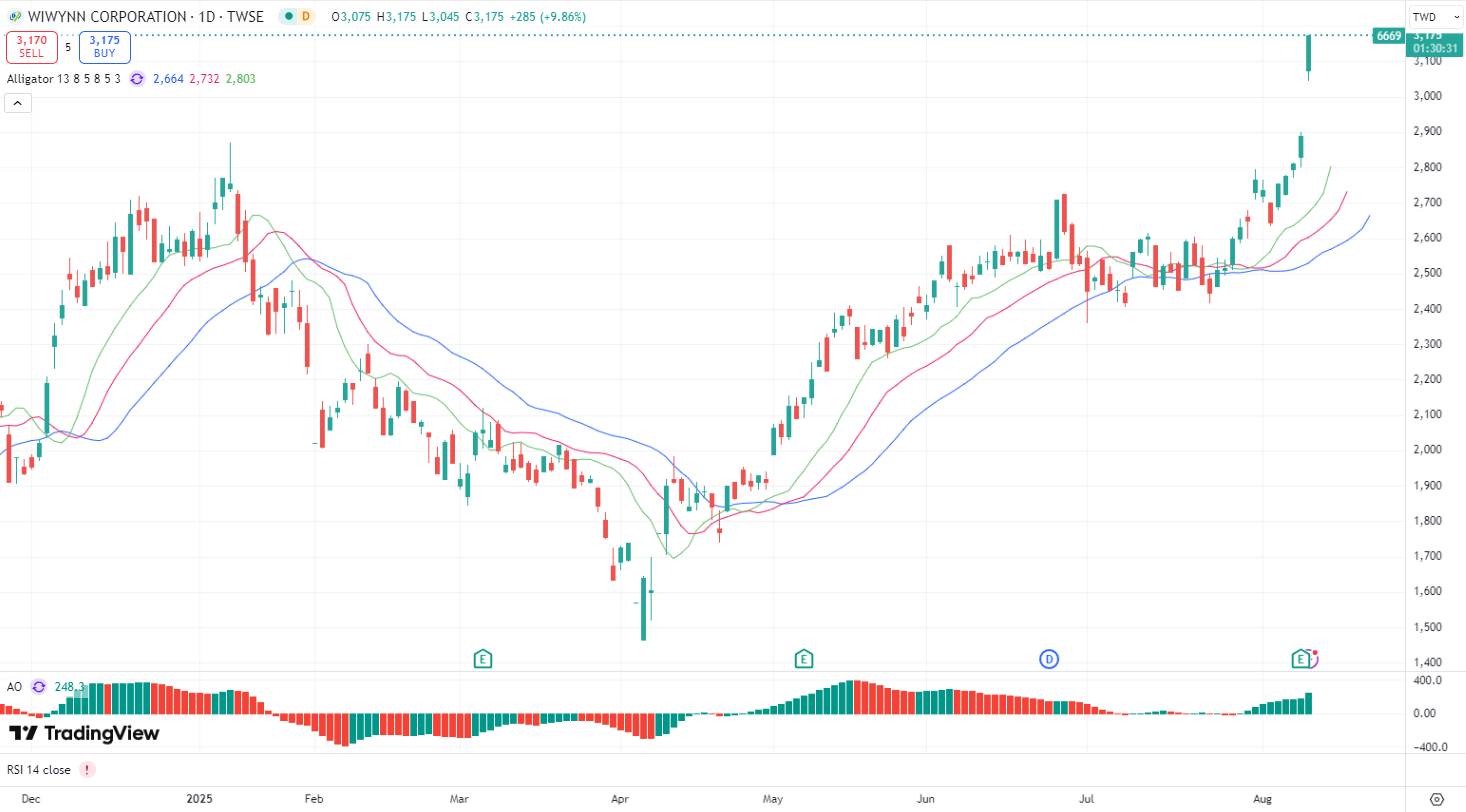
Task: Click the RSI red error warning icon
Action: pyautogui.click(x=88, y=770)
